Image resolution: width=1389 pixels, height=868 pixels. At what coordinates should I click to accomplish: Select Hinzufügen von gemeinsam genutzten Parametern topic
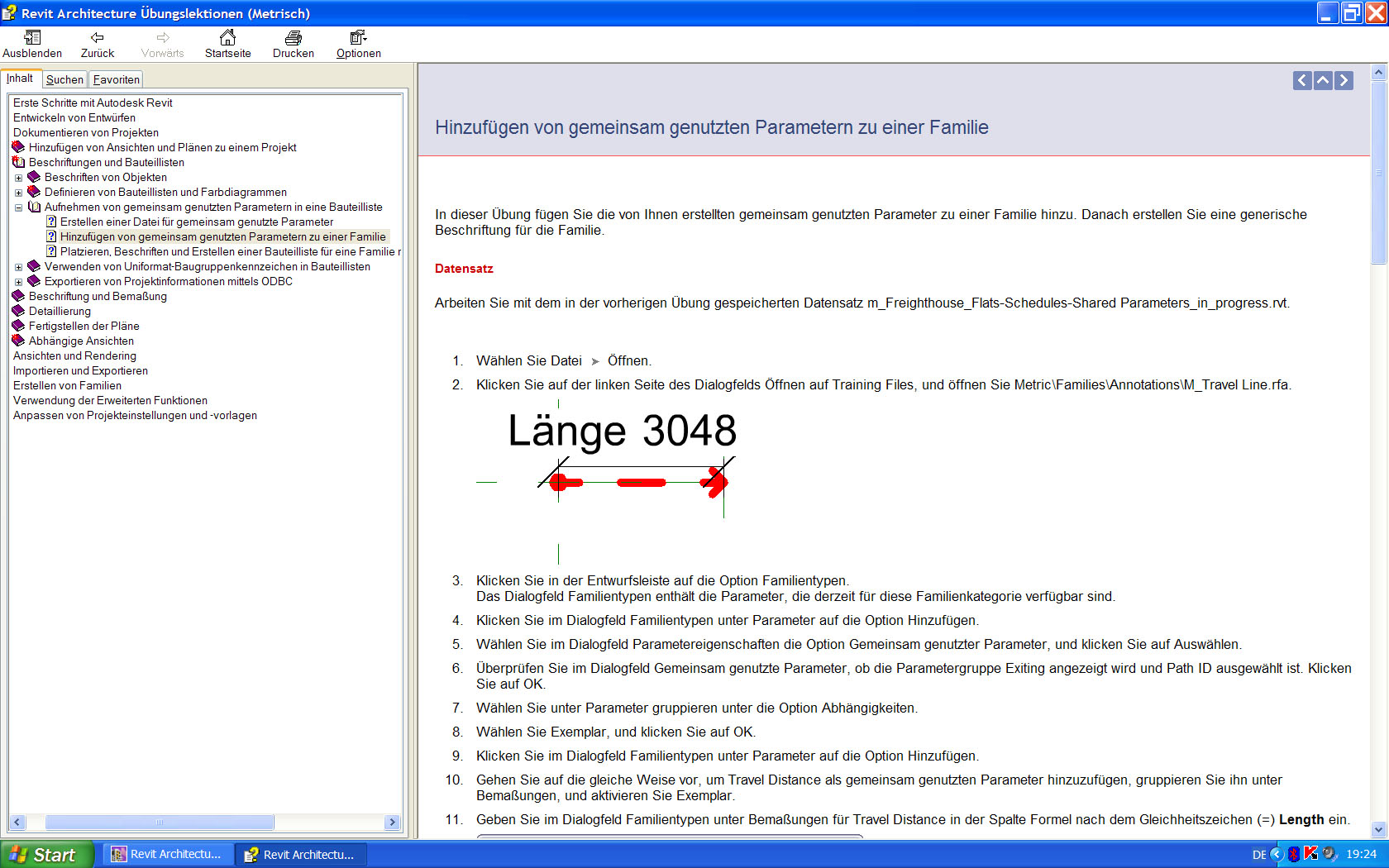pos(223,236)
